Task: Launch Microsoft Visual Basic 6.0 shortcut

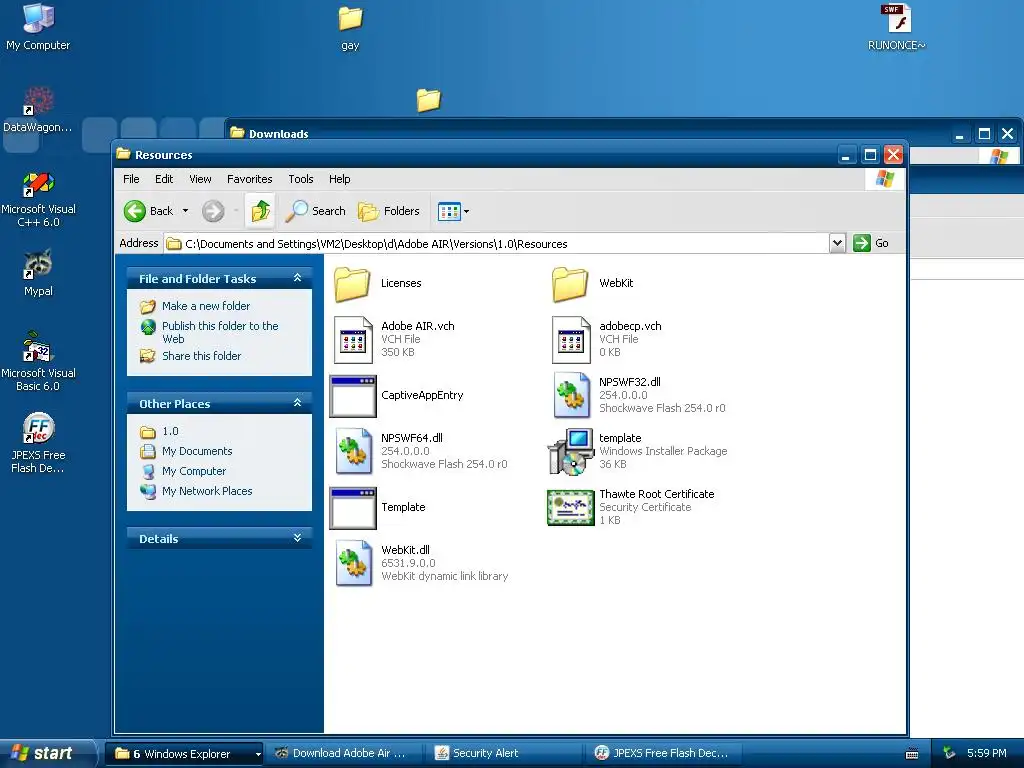Action: pyautogui.click(x=38, y=361)
